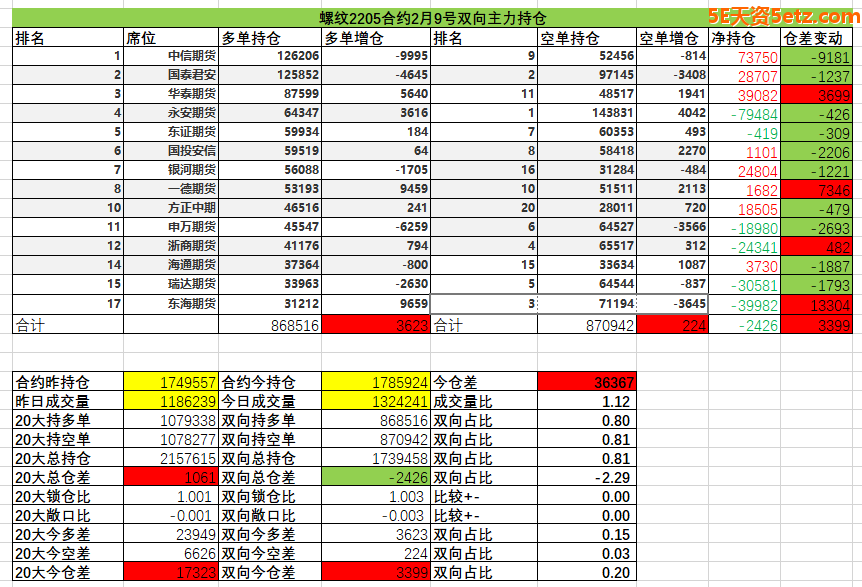Viewport: 862px width, 587px height.
Task: Click the 永安期货 row name cell
Action: pos(170,113)
